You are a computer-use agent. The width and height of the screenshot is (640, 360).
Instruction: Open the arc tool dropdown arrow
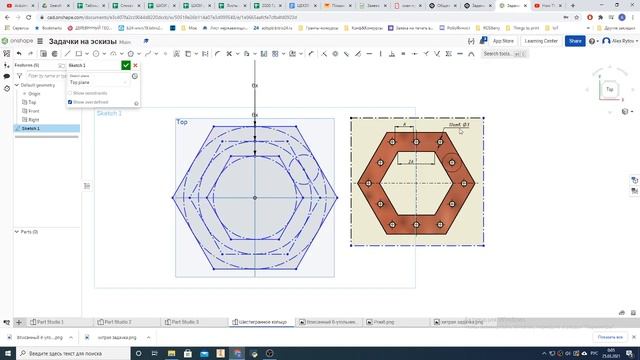[x=122, y=53]
